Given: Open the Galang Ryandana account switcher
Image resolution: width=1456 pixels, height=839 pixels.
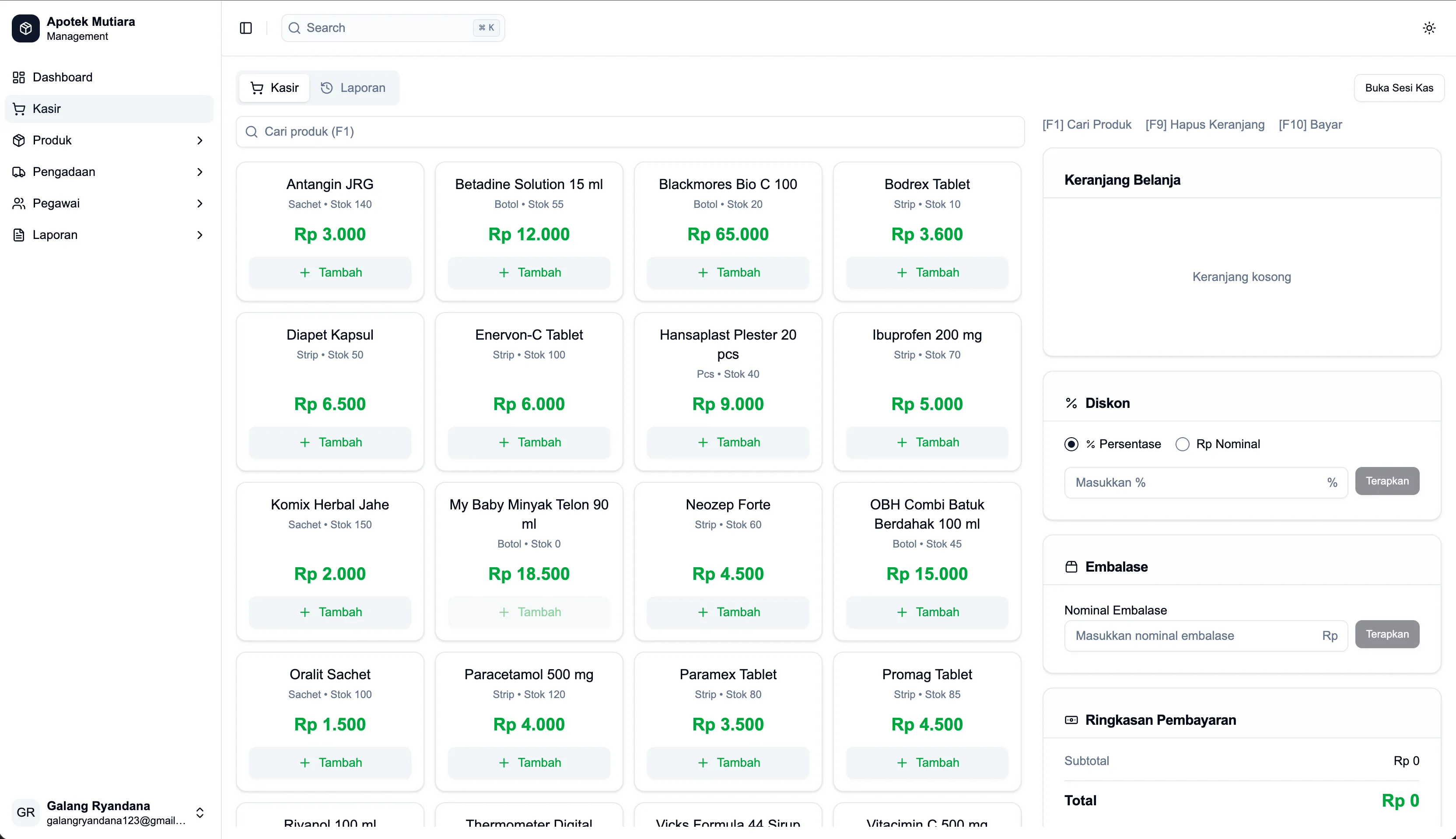Looking at the screenshot, I should tap(109, 812).
